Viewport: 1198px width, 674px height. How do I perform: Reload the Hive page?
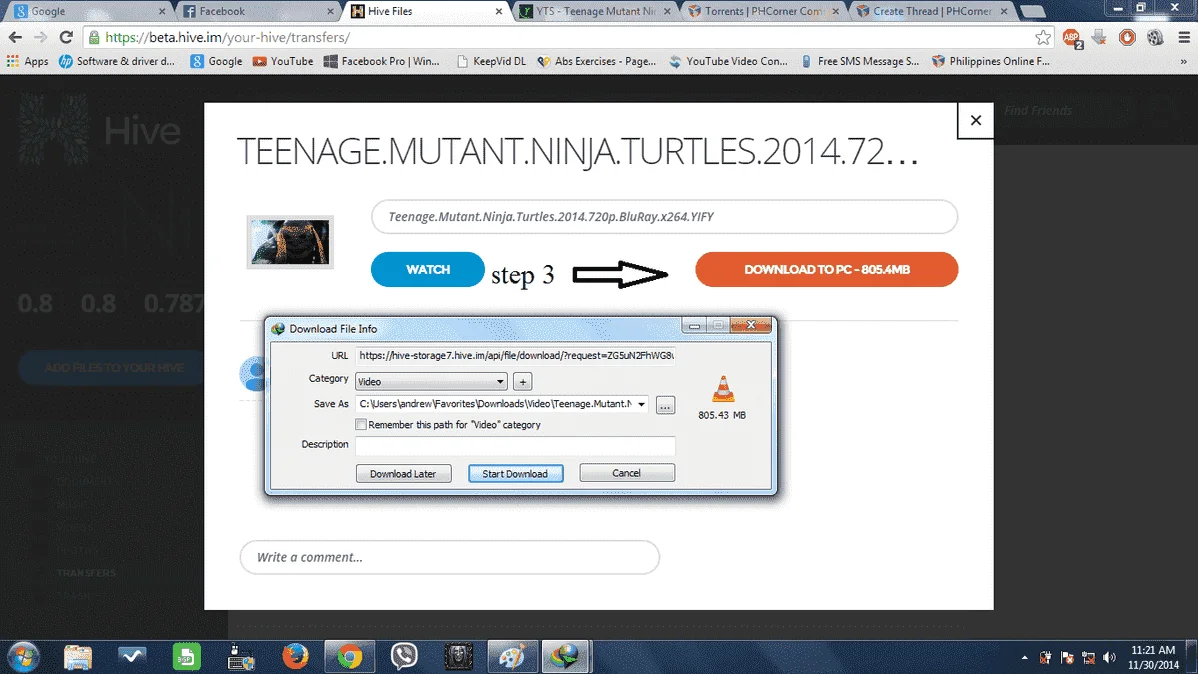66,37
